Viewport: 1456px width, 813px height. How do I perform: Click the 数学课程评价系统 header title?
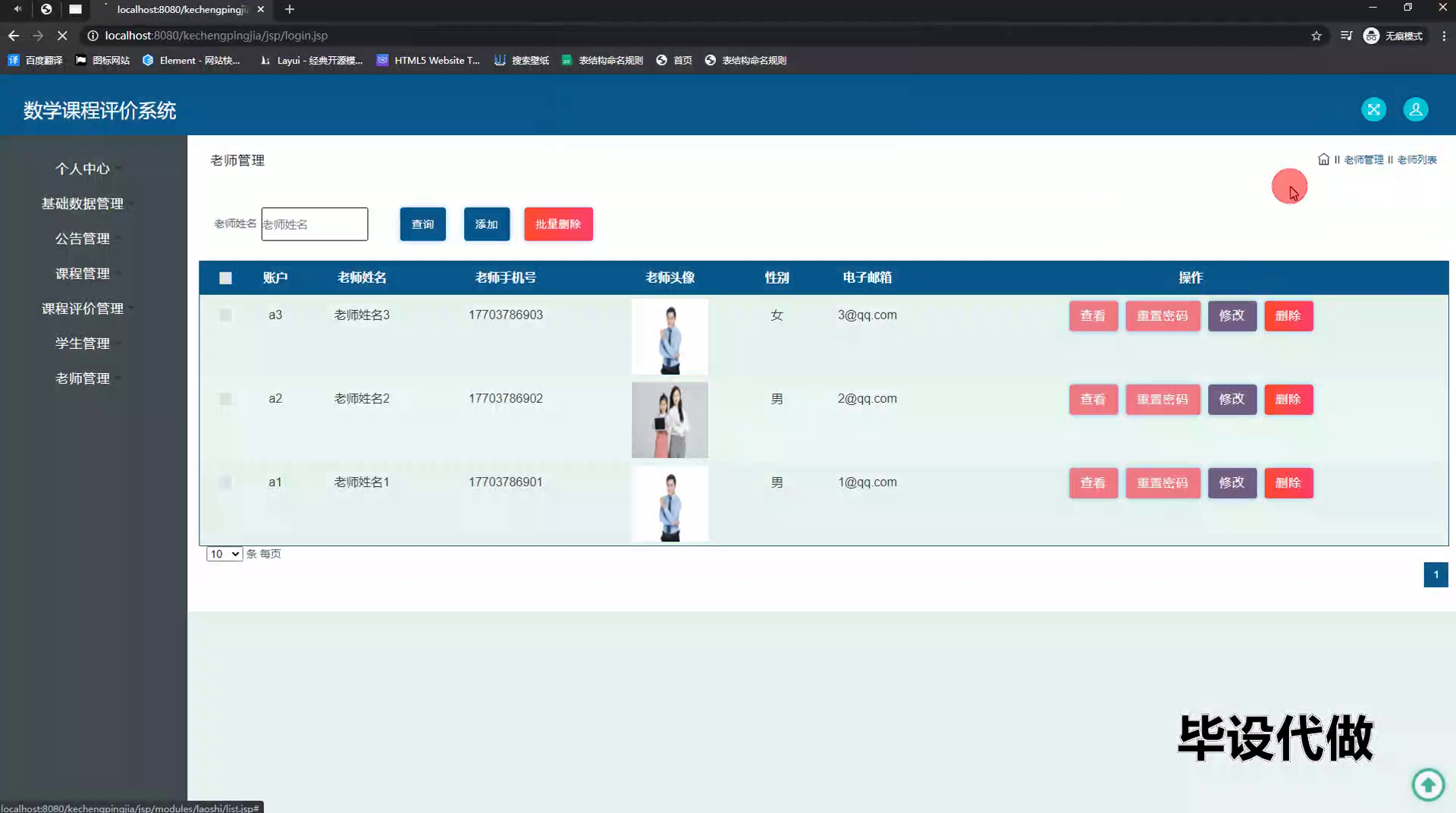click(99, 110)
